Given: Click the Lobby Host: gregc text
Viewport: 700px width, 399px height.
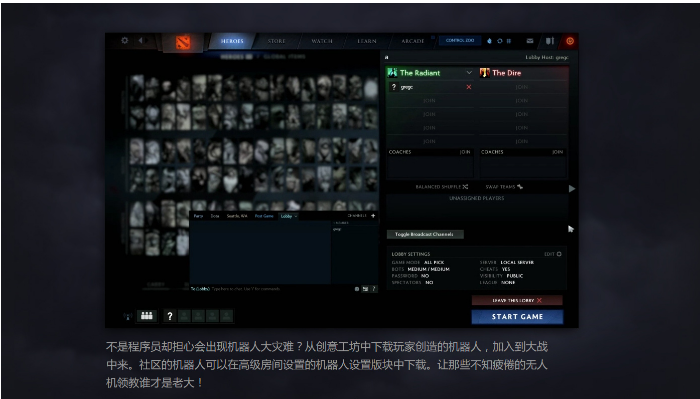Looking at the screenshot, I should tap(547, 57).
